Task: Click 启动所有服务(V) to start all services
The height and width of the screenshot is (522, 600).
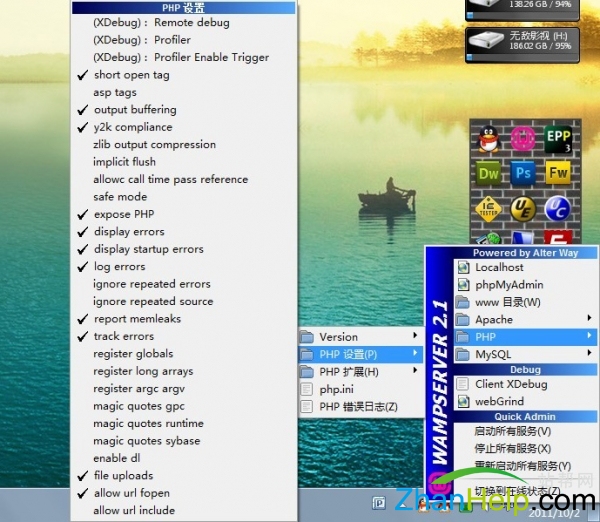Action: (512, 431)
